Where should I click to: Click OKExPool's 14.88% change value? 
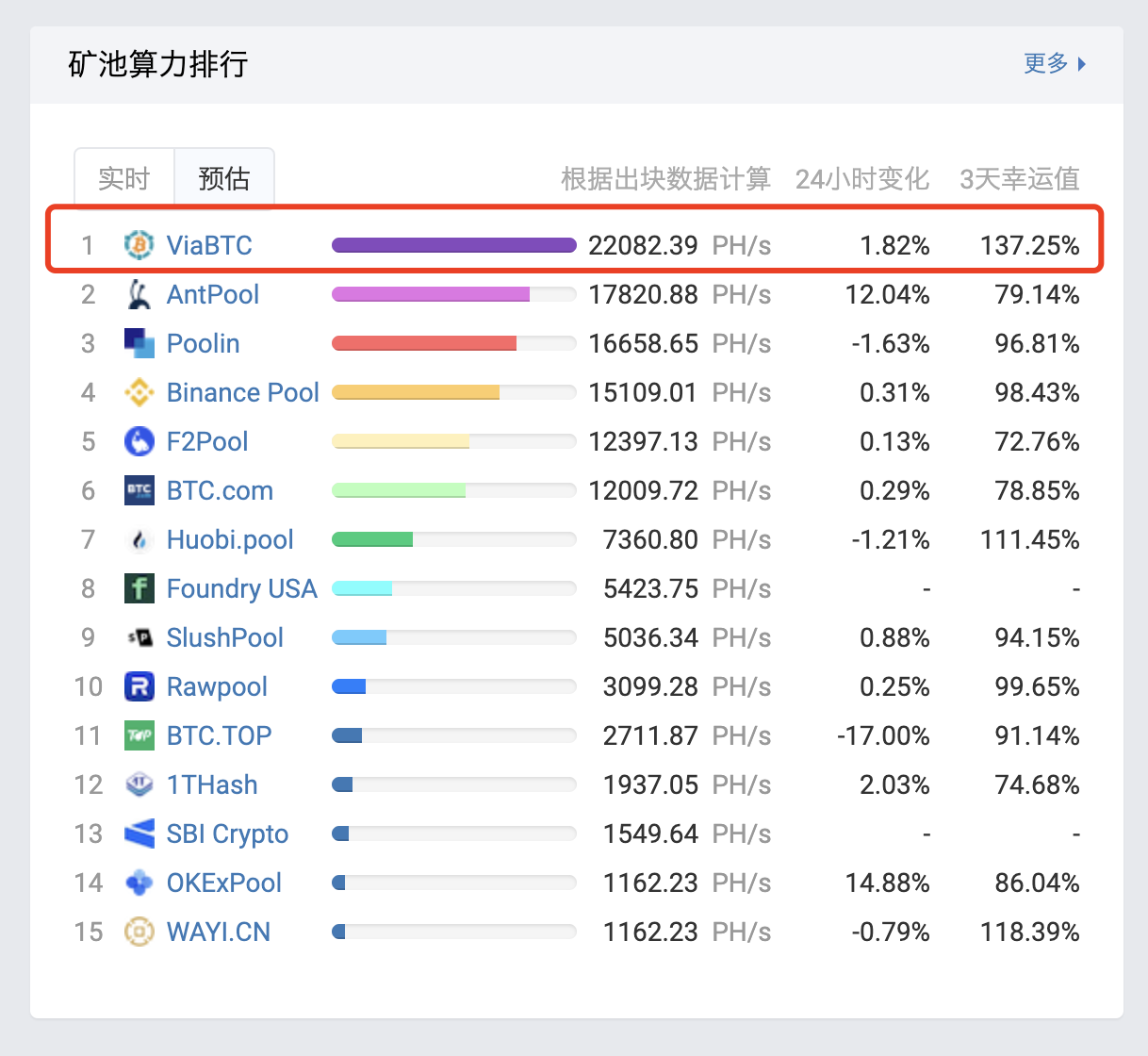[x=887, y=883]
